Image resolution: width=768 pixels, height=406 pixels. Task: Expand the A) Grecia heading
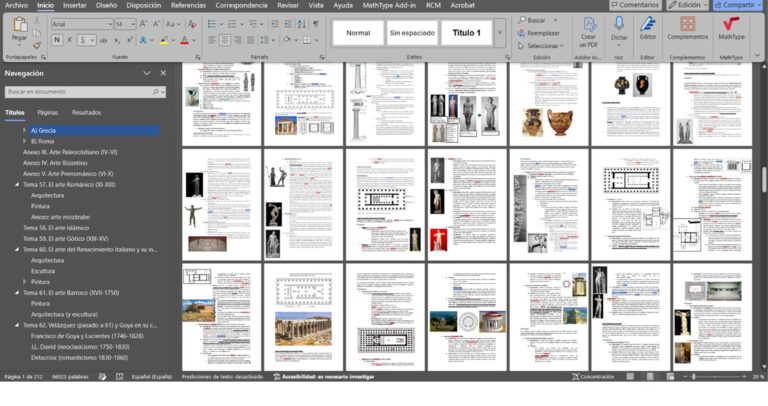(24, 130)
